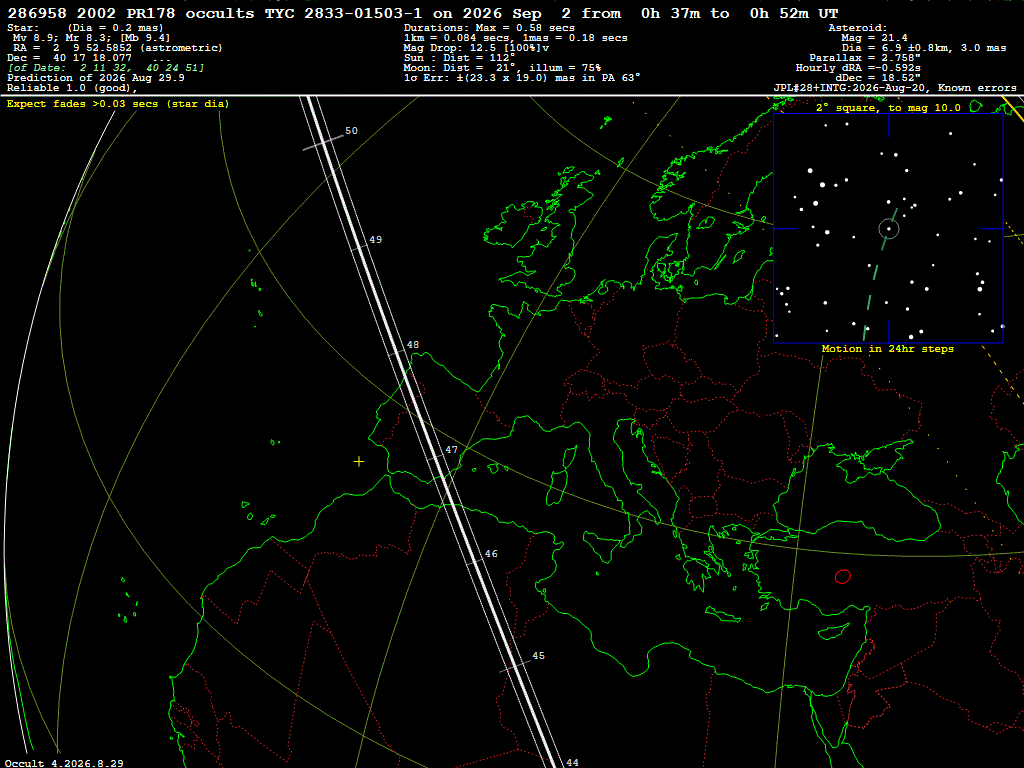Click the circled target star in inset chart
Viewport: 1024px width, 768px height.
click(889, 229)
